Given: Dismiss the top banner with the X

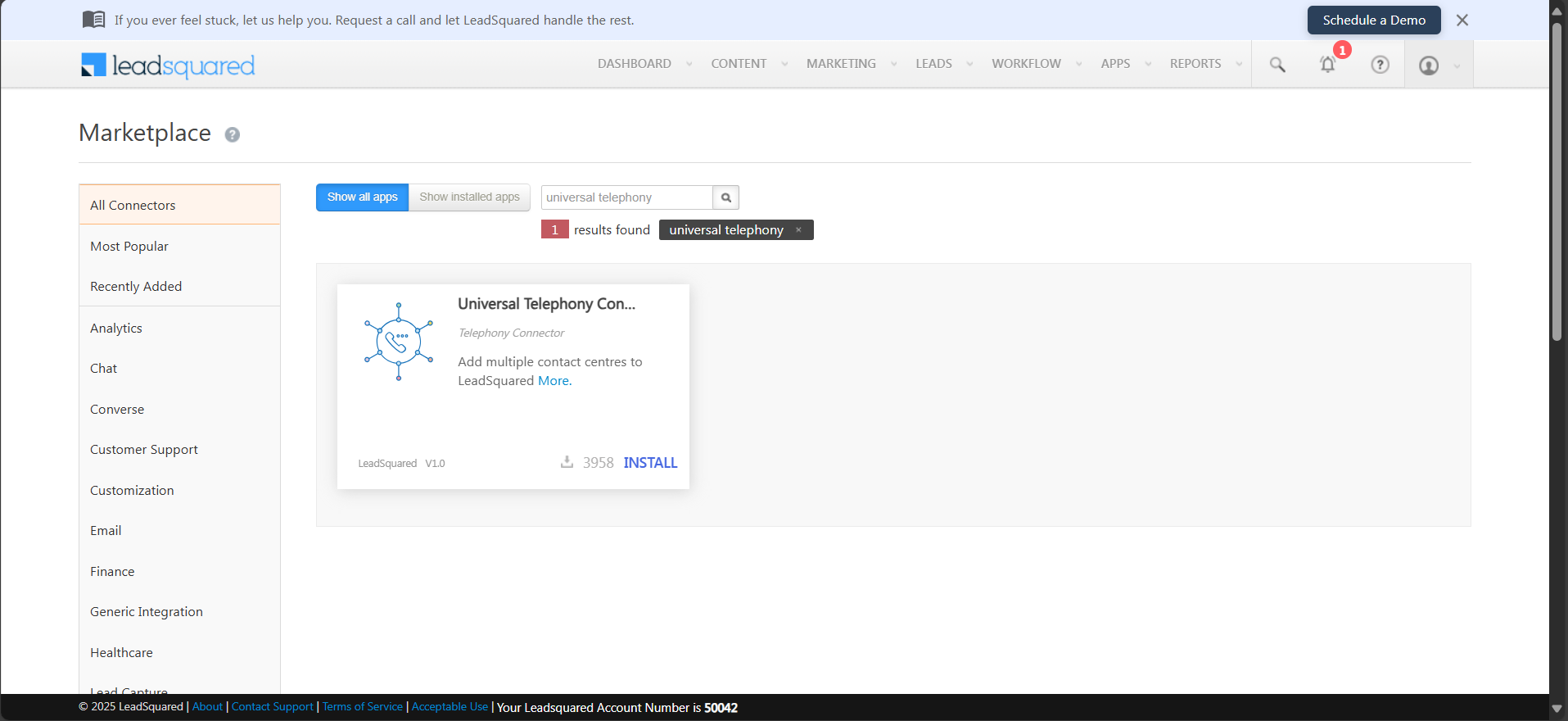Looking at the screenshot, I should point(1462,20).
